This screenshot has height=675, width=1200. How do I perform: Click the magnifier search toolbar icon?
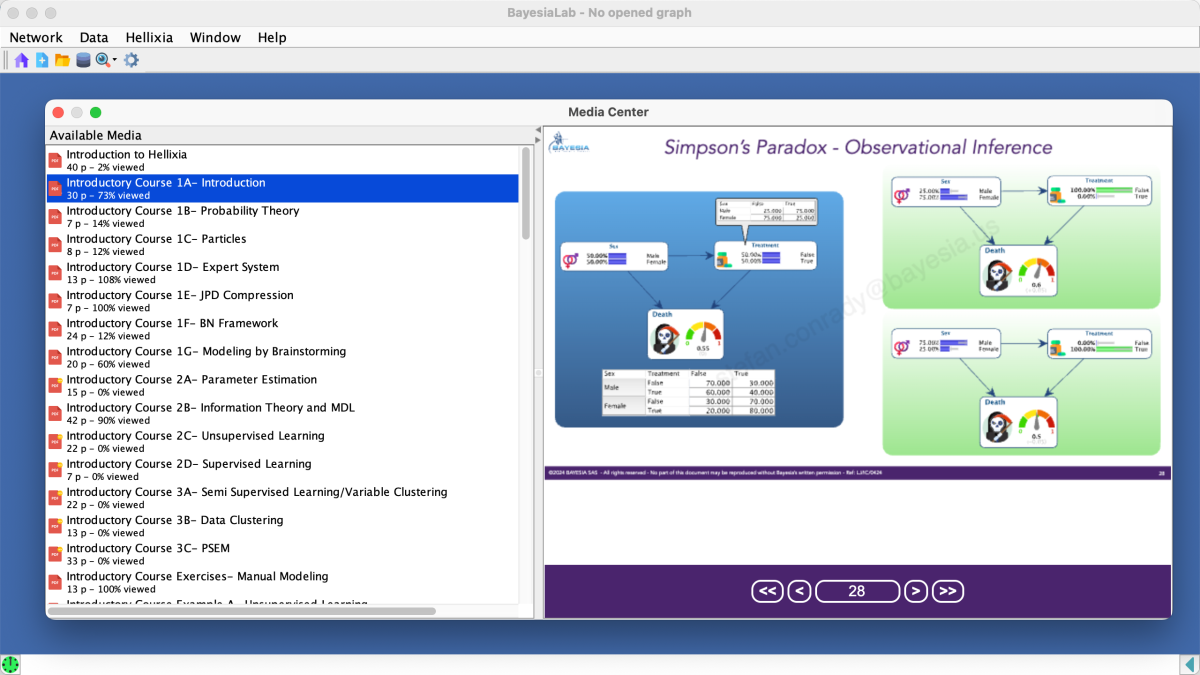102,60
